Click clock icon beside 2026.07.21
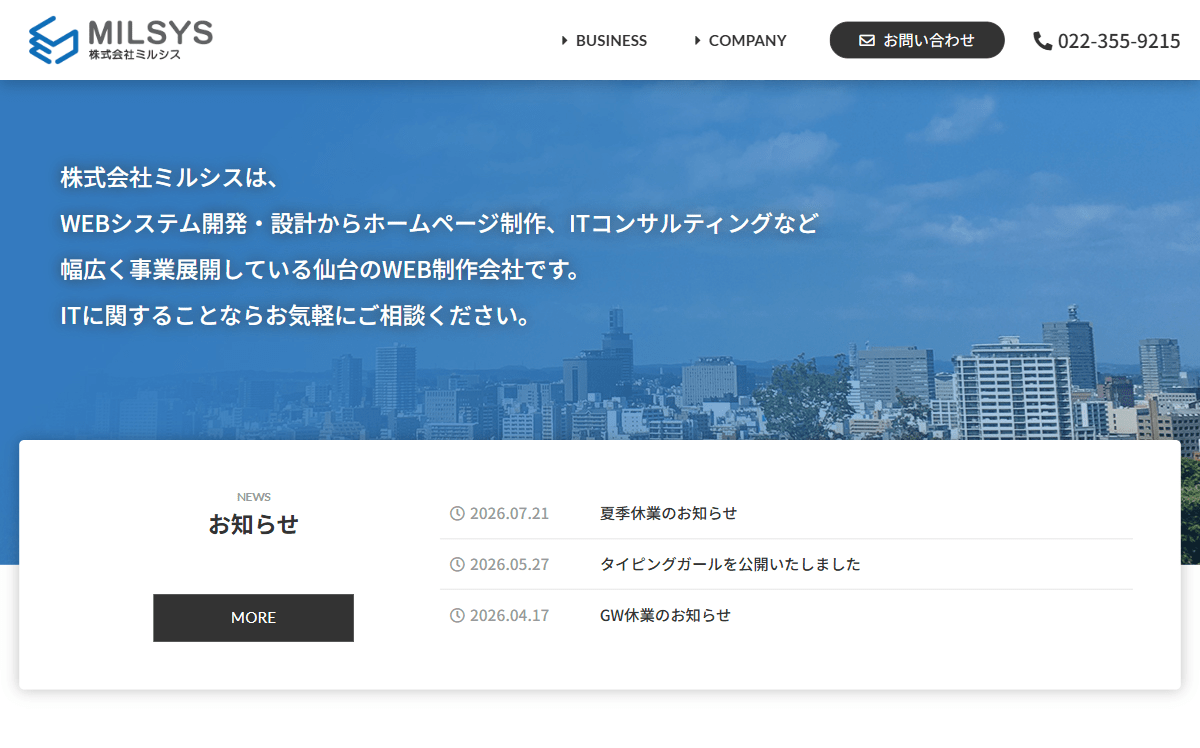The width and height of the screenshot is (1200, 748). pos(457,513)
